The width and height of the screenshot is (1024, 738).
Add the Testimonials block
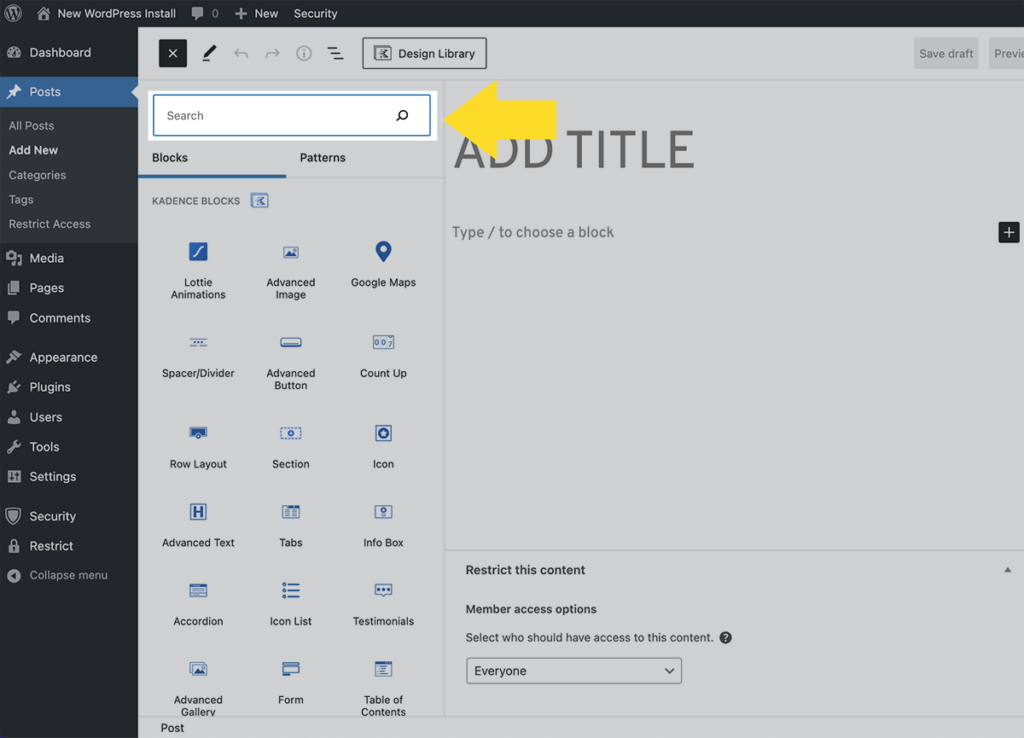(x=383, y=604)
